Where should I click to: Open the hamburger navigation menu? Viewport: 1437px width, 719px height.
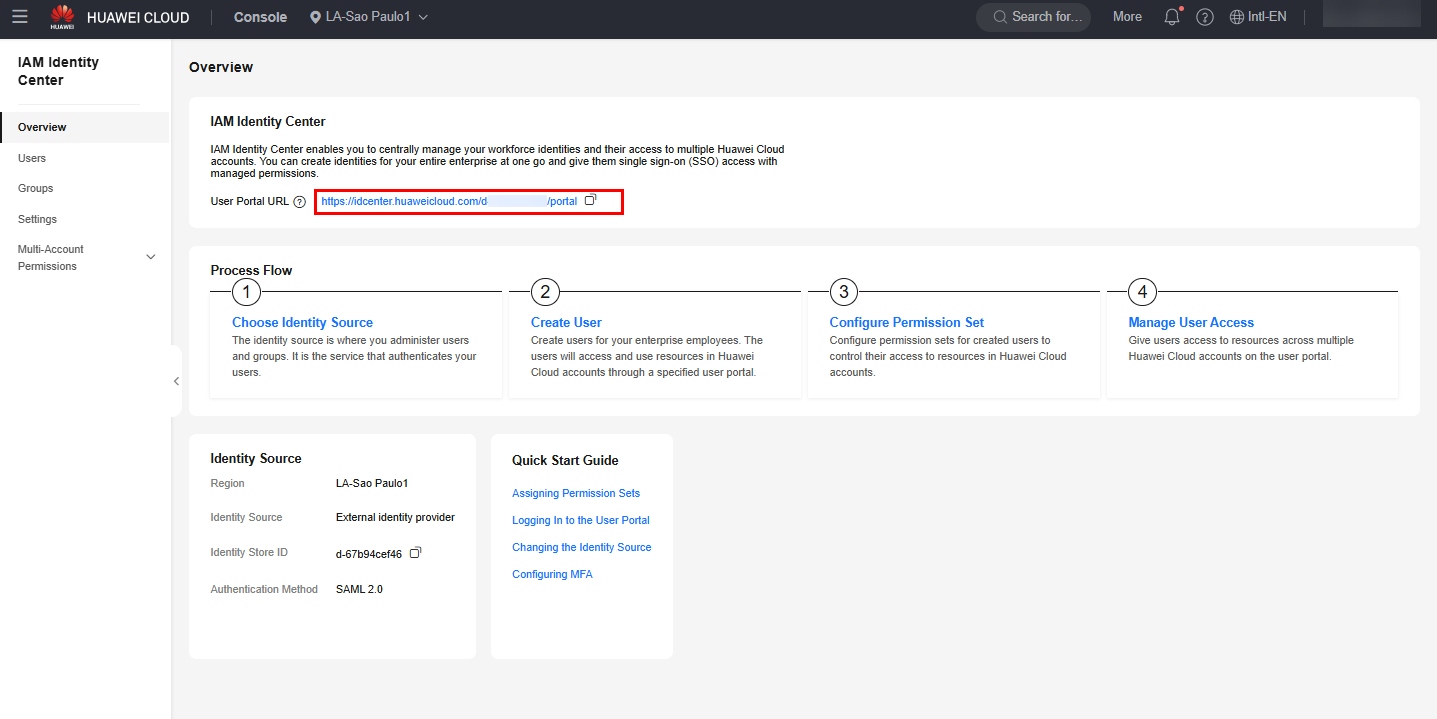pyautogui.click(x=20, y=17)
